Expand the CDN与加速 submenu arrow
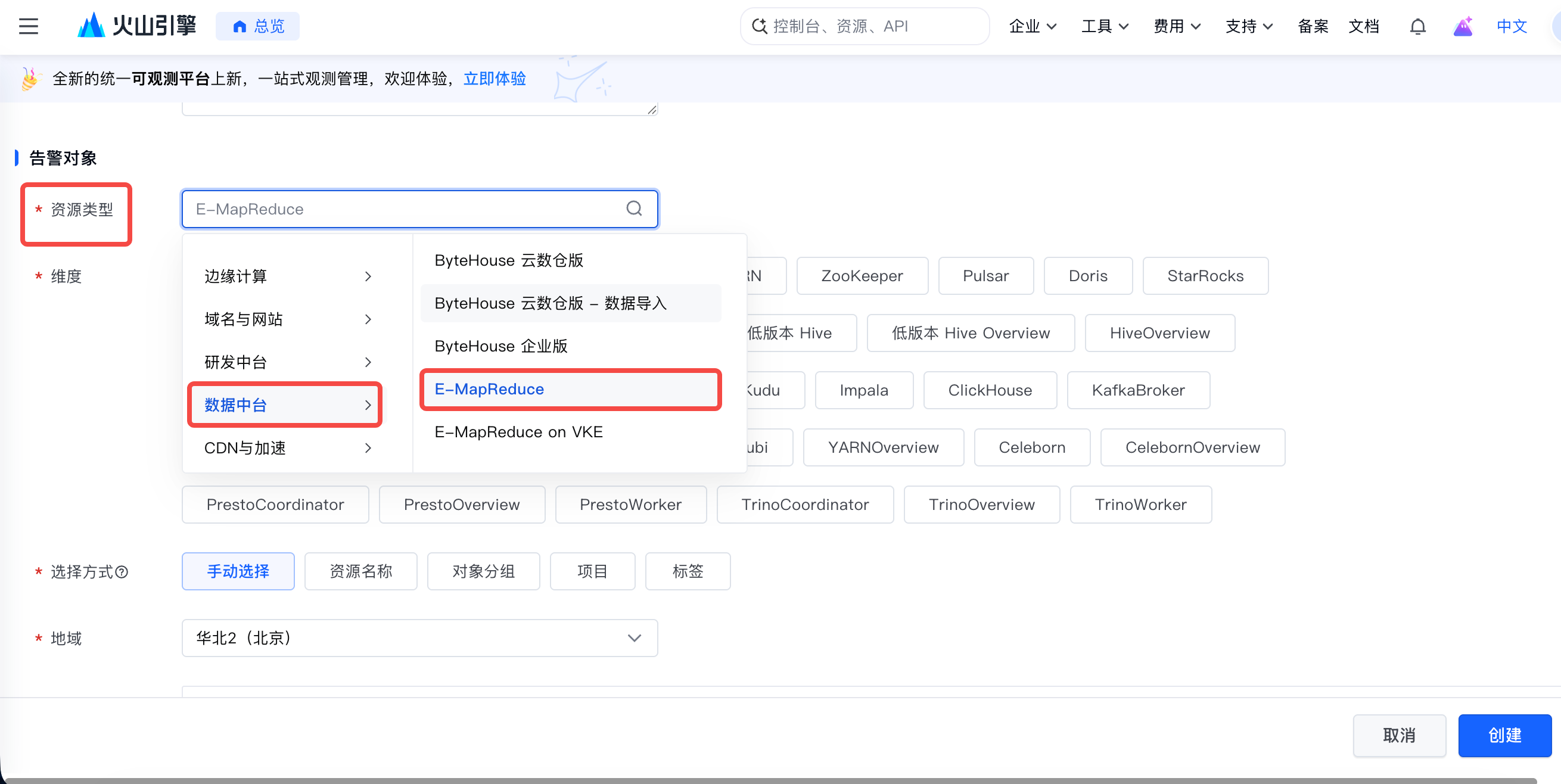 click(368, 448)
